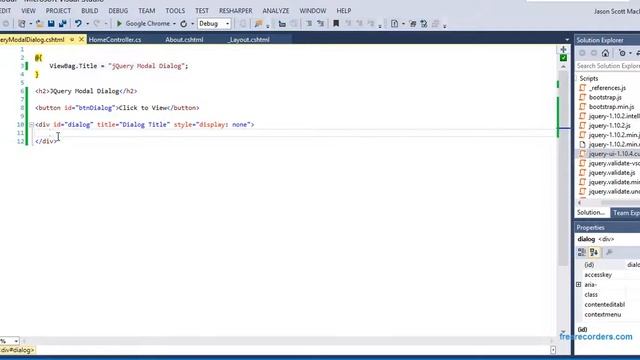Collapse the div dialog code block
This screenshot has height=360, width=640.
pos(31,124)
